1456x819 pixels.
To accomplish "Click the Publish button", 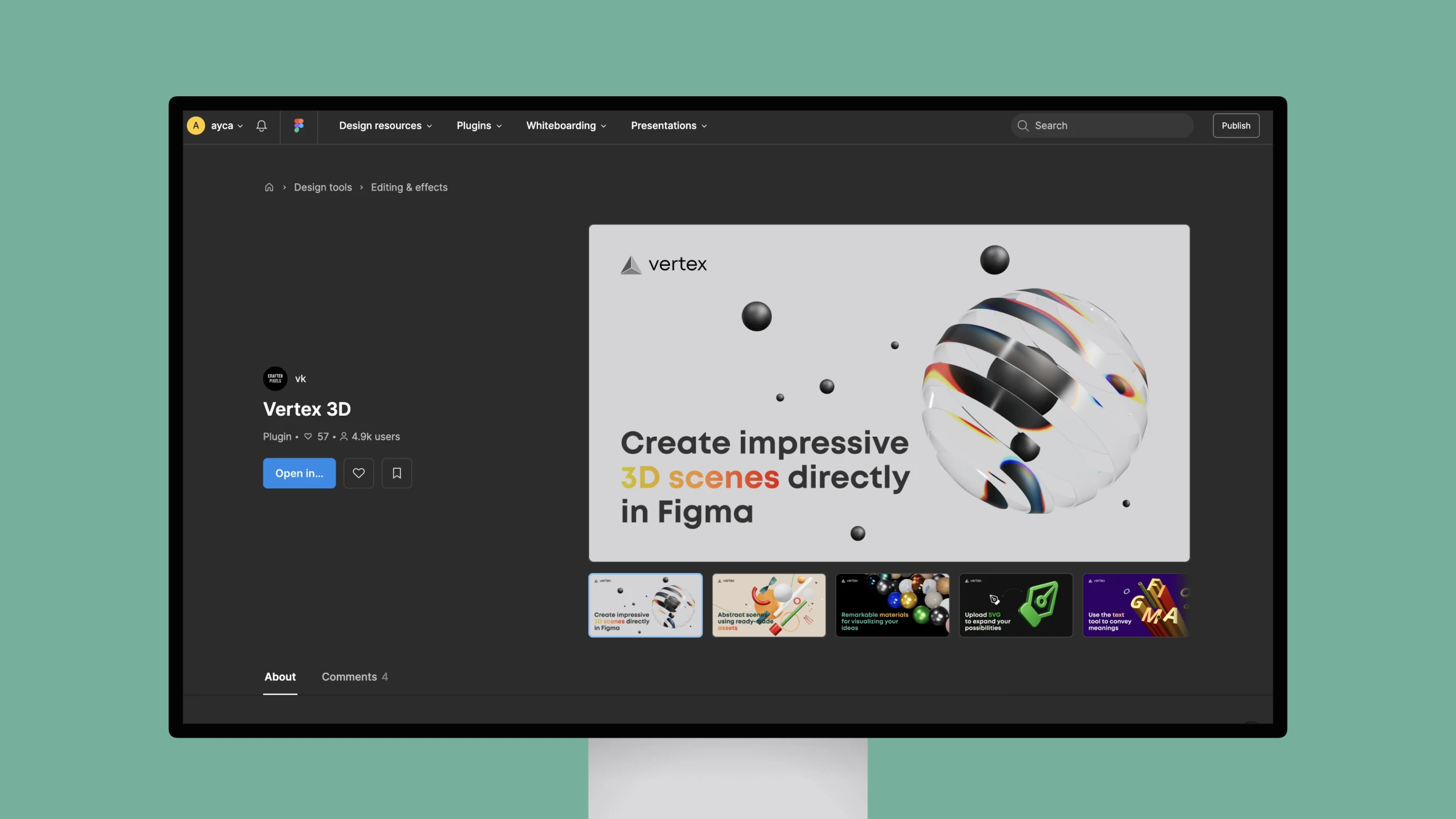I will tap(1235, 124).
